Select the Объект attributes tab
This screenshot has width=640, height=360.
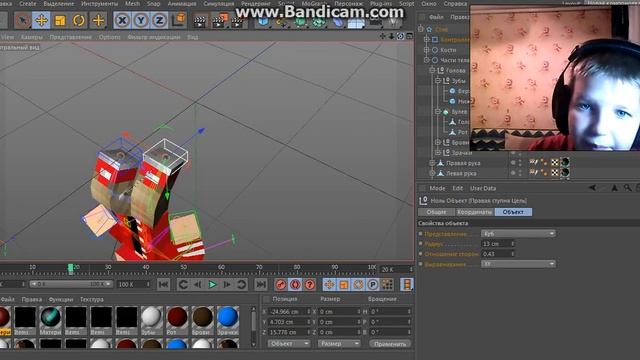513,212
